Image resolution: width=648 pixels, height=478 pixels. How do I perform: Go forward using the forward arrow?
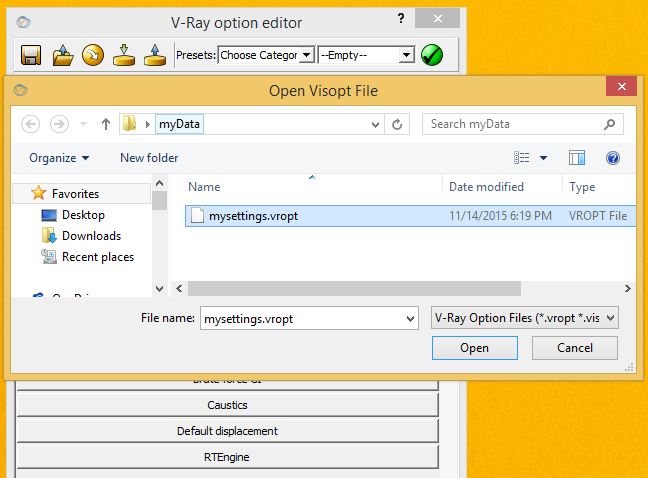tap(59, 124)
